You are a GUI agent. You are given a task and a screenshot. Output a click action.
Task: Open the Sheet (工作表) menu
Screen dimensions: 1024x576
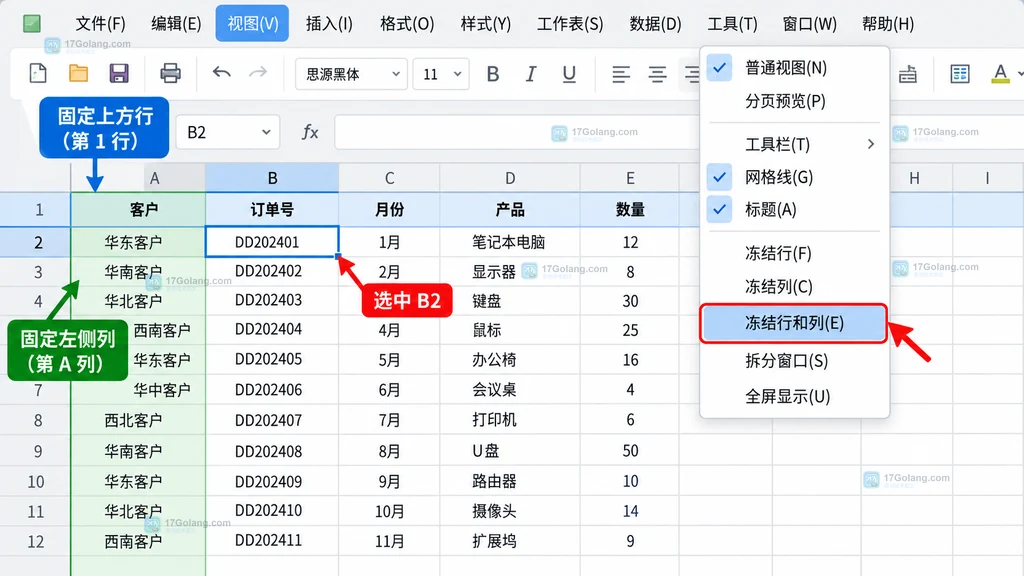click(570, 24)
